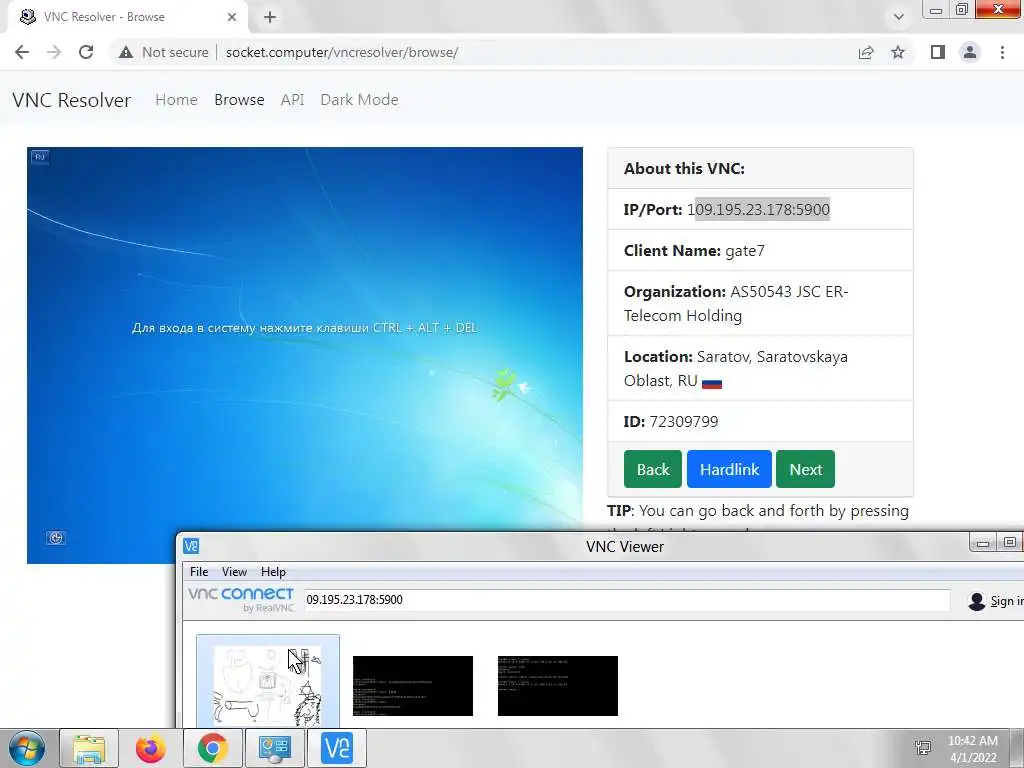
Task: Switch on Dark Mode
Action: (359, 100)
